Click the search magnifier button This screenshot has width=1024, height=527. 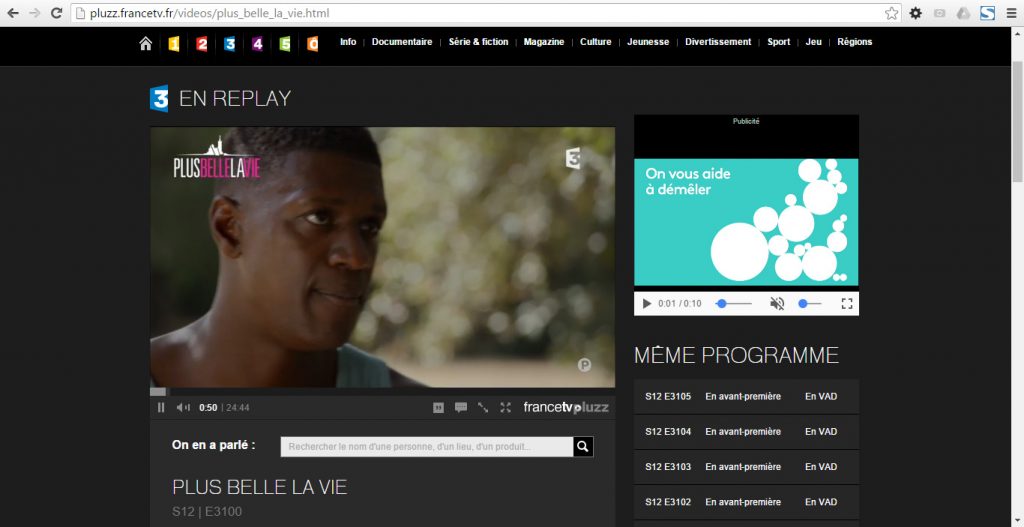(583, 447)
